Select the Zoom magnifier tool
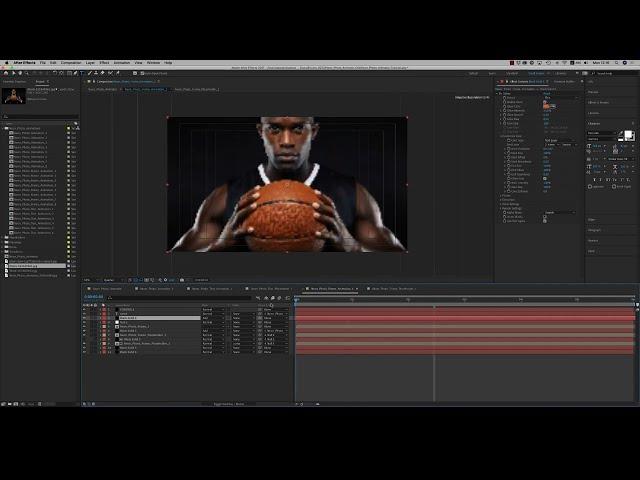The height and width of the screenshot is (480, 640). (x=27, y=73)
